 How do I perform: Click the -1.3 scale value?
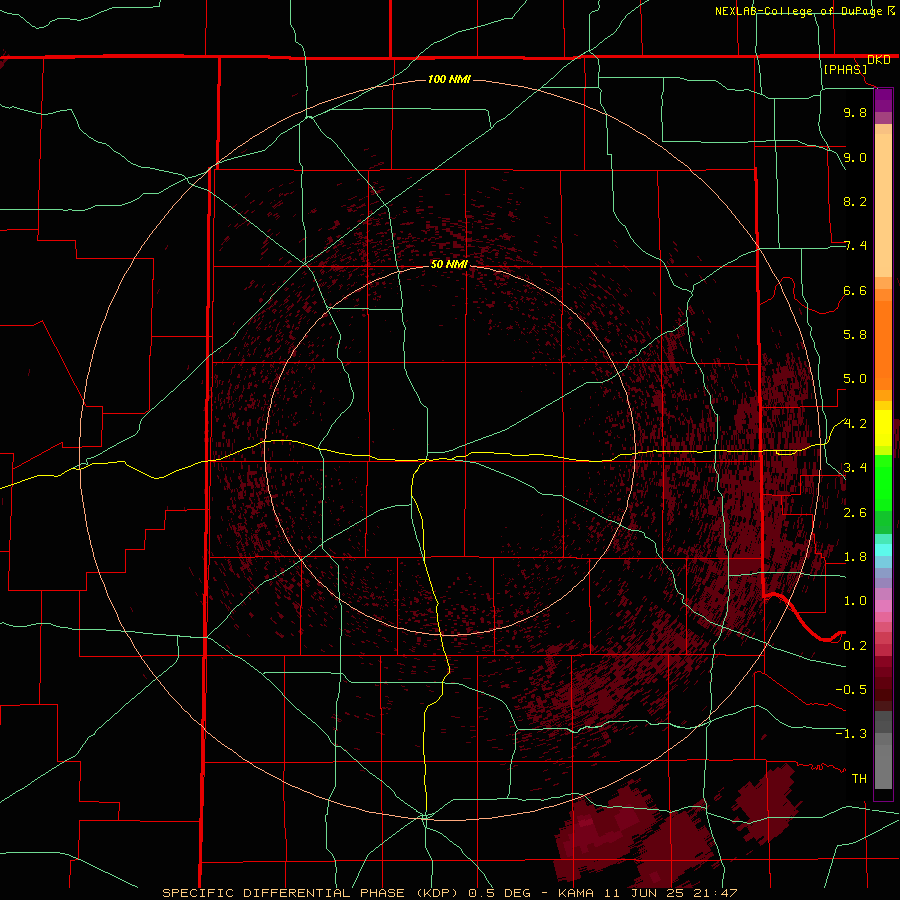851,734
